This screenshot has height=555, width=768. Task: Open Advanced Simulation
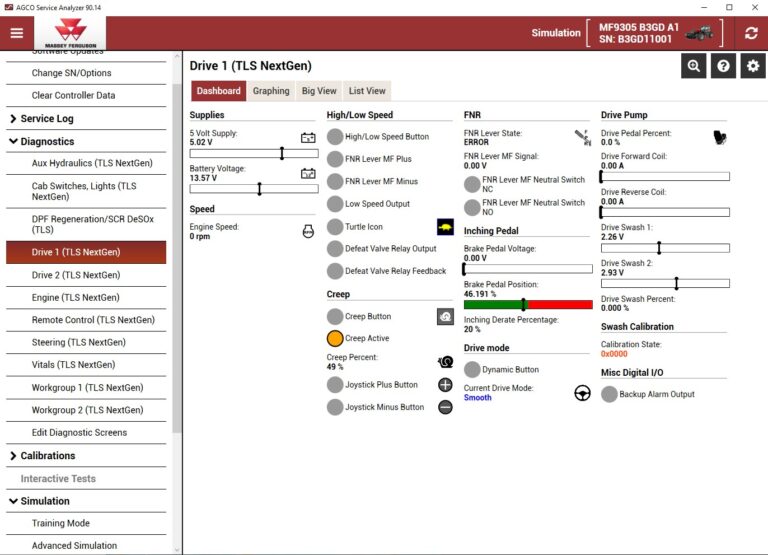(x=86, y=545)
